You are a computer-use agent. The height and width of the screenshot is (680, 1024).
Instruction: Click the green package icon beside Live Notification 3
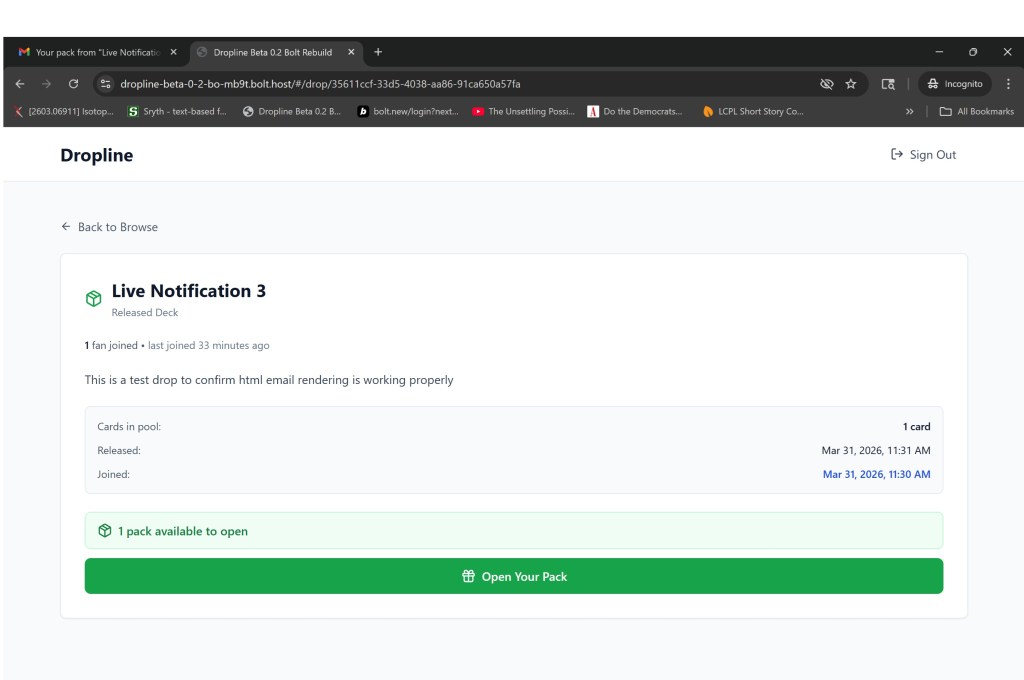point(93,299)
